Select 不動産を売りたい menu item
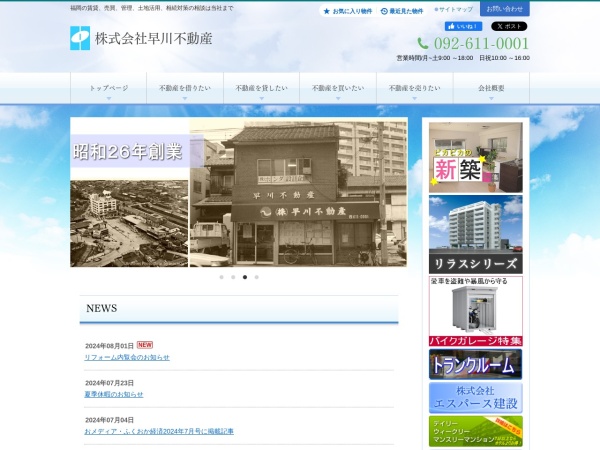 [x=414, y=88]
